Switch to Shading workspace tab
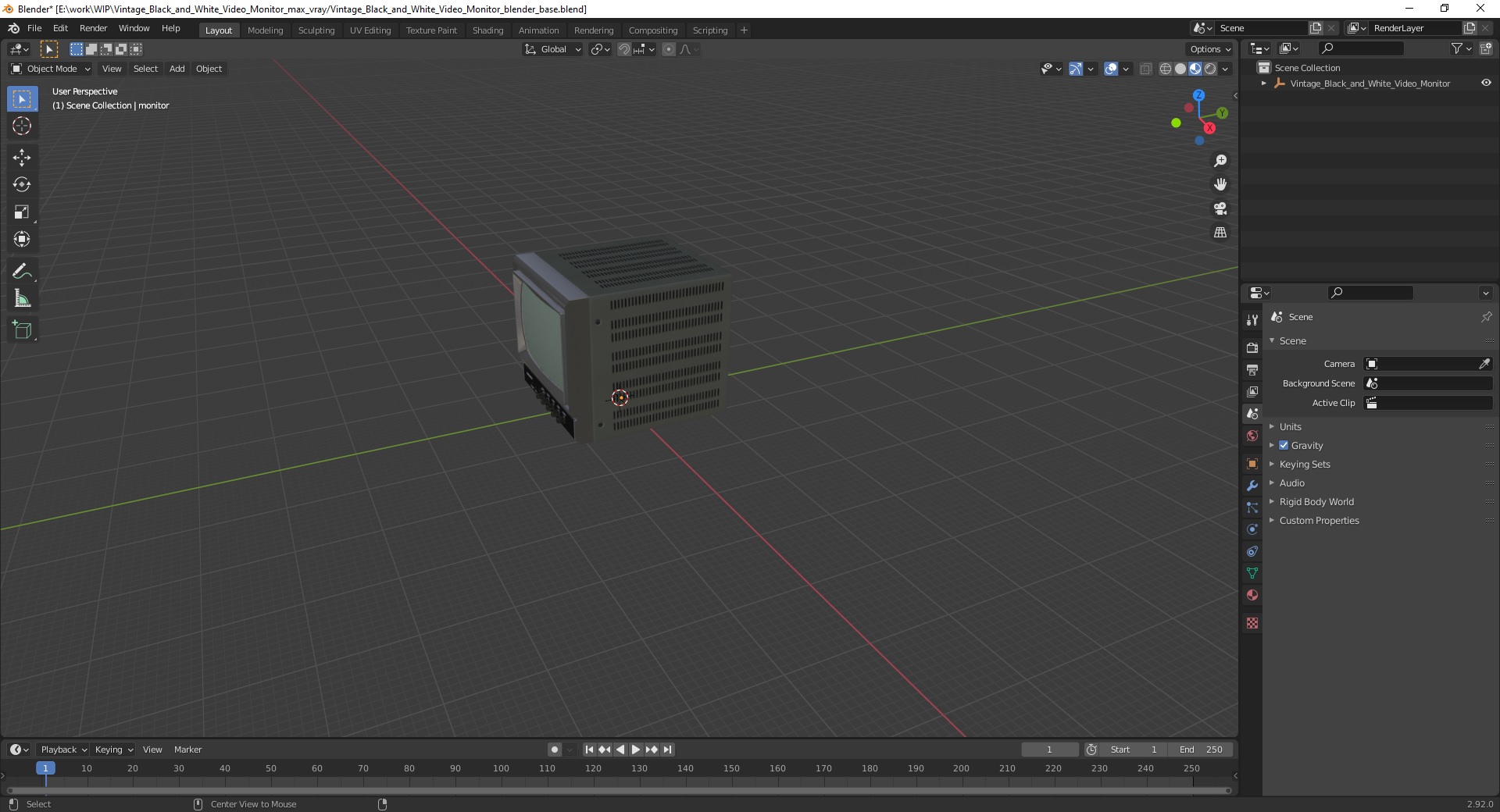This screenshot has height=812, width=1500. (x=487, y=30)
